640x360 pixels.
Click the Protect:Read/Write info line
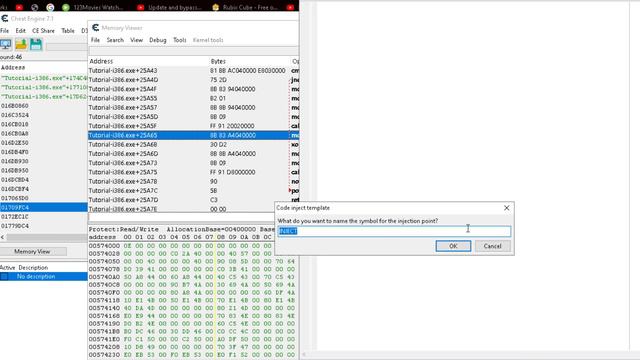click(182, 229)
